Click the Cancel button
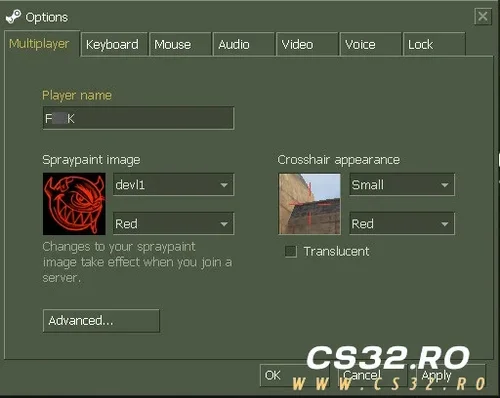This screenshot has width=500, height=398. tap(373, 375)
